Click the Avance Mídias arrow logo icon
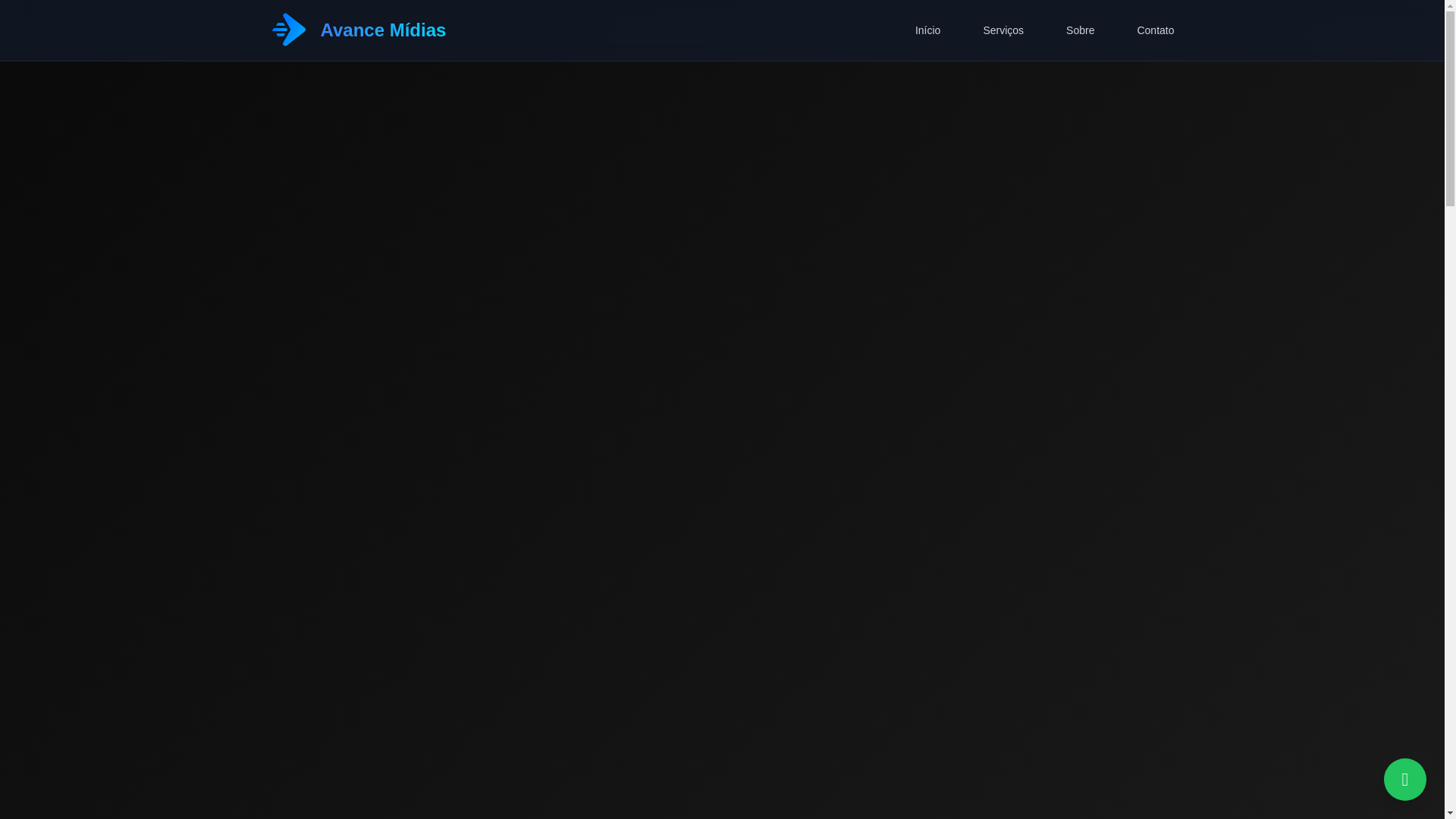Viewport: 1456px width, 819px height. (289, 30)
